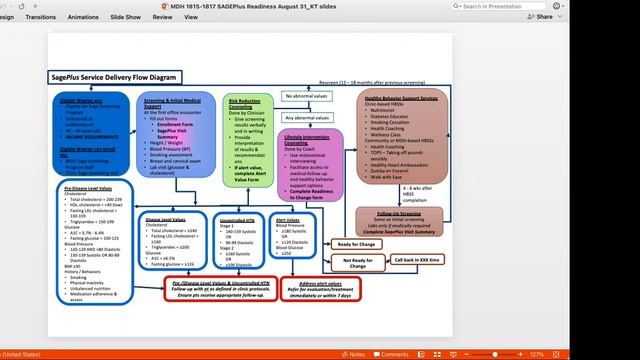Image resolution: width=640 pixels, height=360 pixels.
Task: Select the Call back in XXX time box
Action: pos(417,260)
